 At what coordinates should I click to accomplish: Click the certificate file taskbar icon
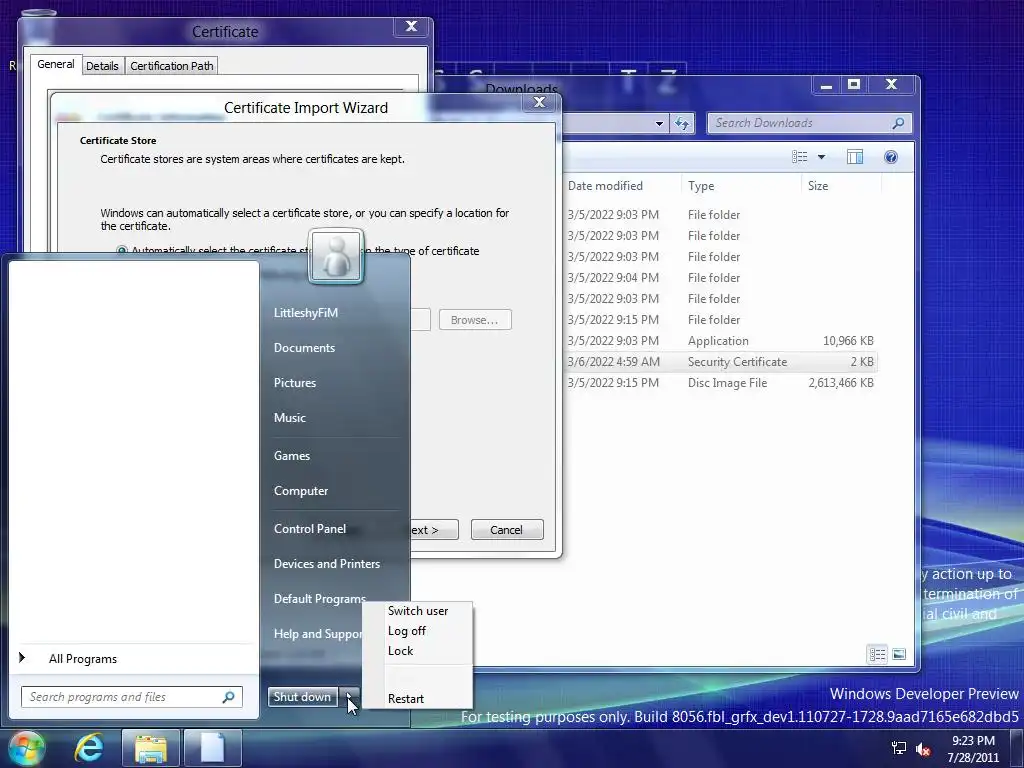[212, 748]
